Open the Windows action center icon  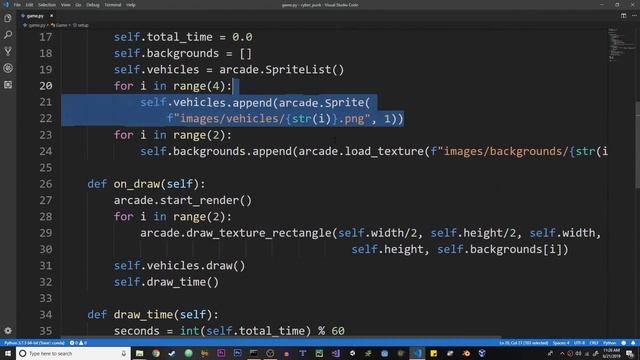coord(630,353)
